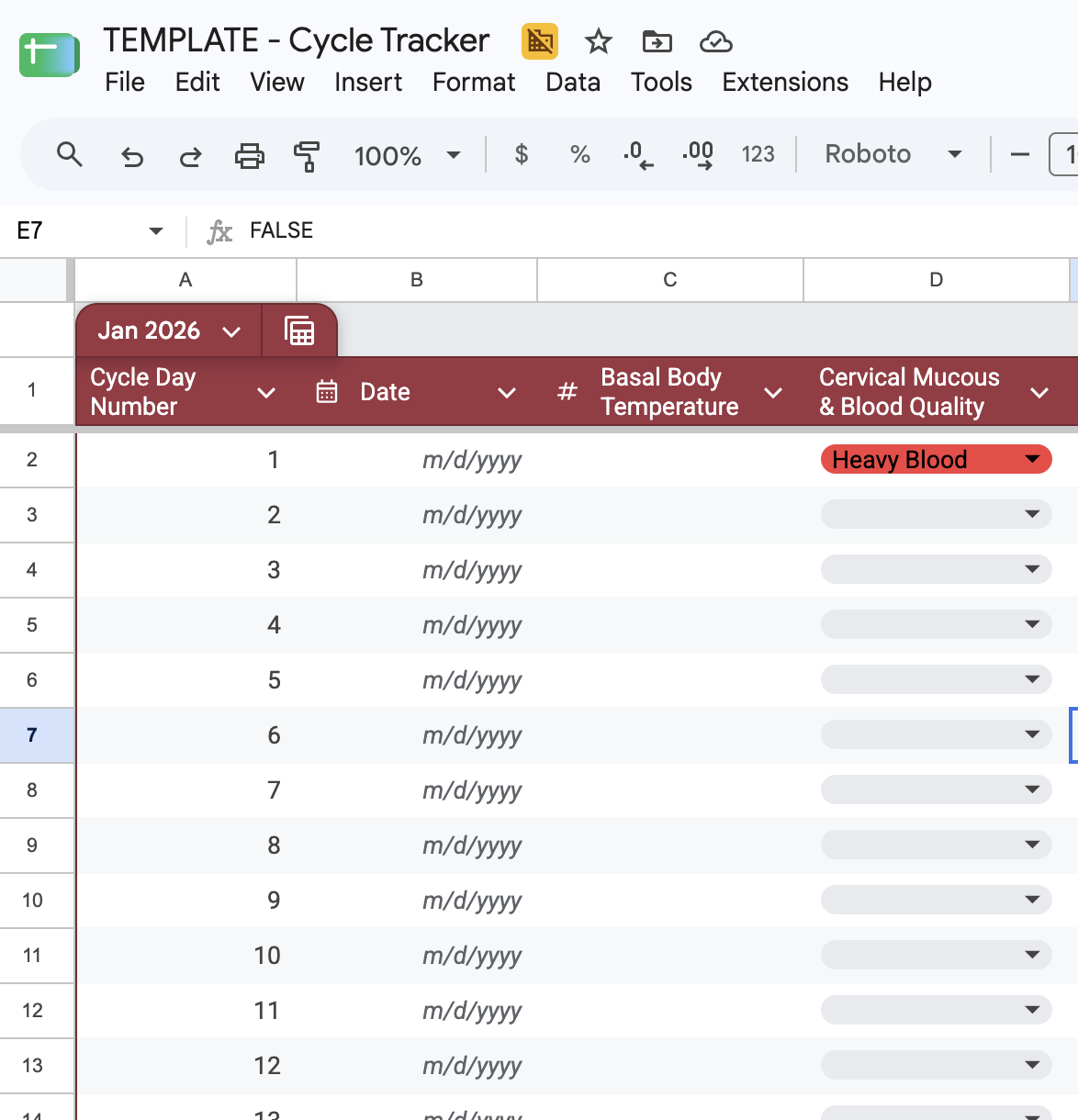Click cell with cycle day 1

[x=186, y=460]
